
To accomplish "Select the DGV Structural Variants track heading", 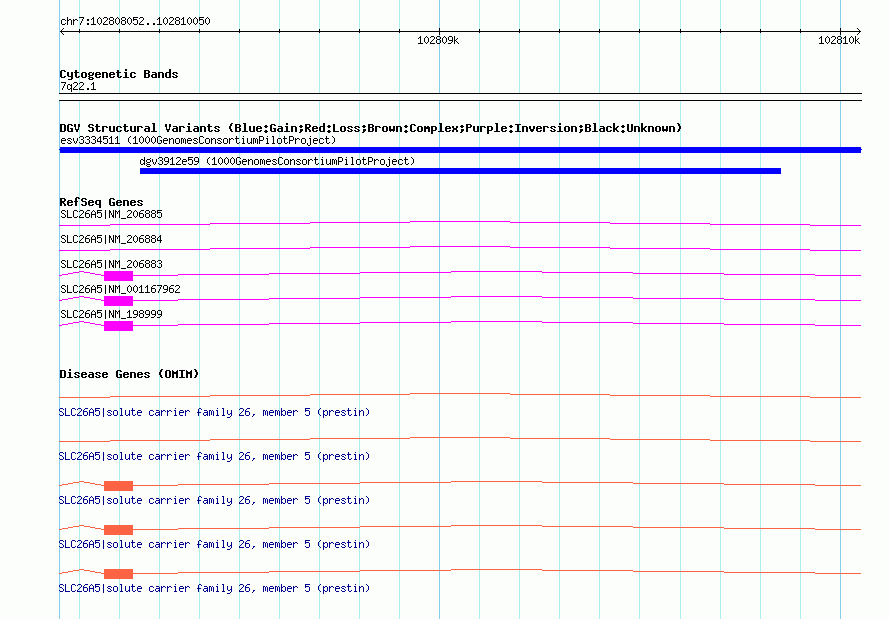I will 371,128.
